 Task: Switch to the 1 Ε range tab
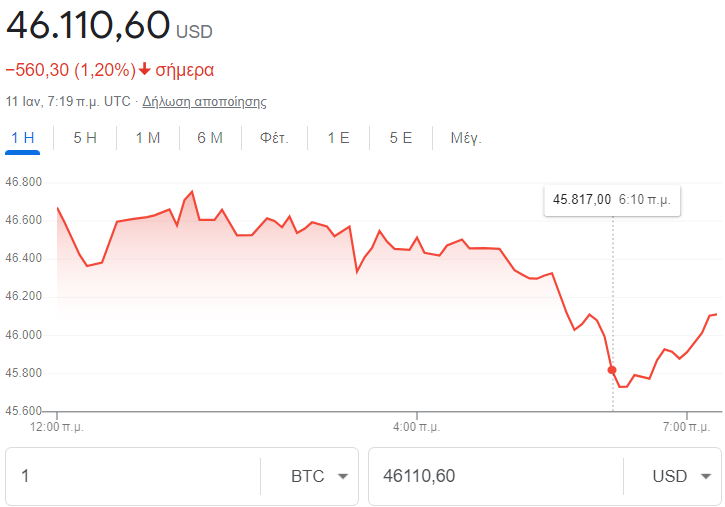(338, 138)
